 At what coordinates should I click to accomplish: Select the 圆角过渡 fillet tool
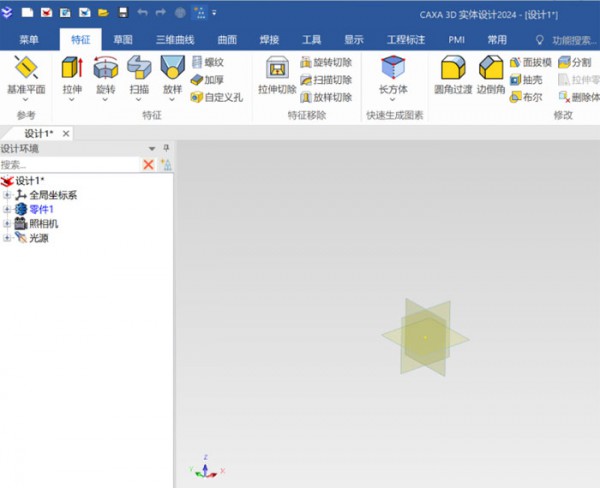[x=453, y=75]
